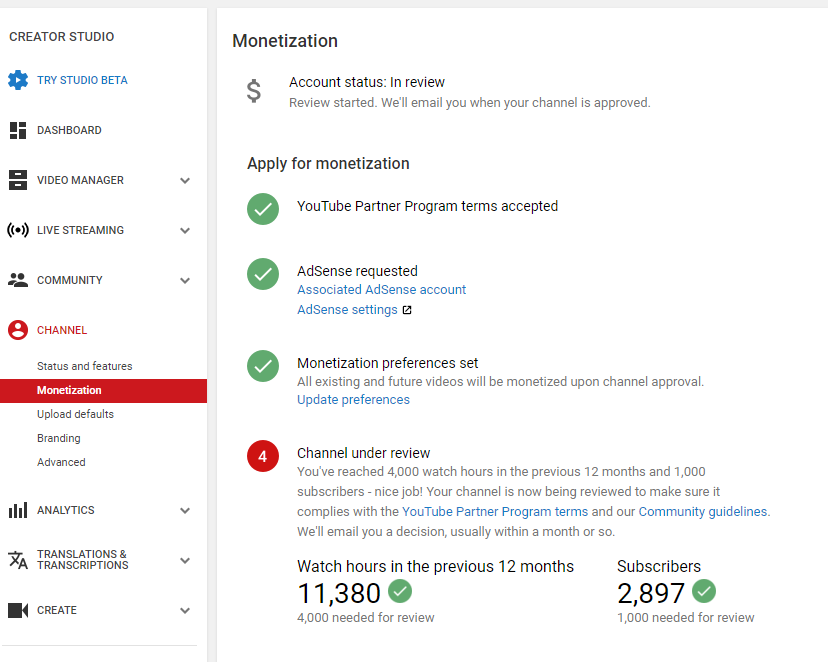Click the Channel person icon
This screenshot has width=828, height=662.
(x=18, y=330)
